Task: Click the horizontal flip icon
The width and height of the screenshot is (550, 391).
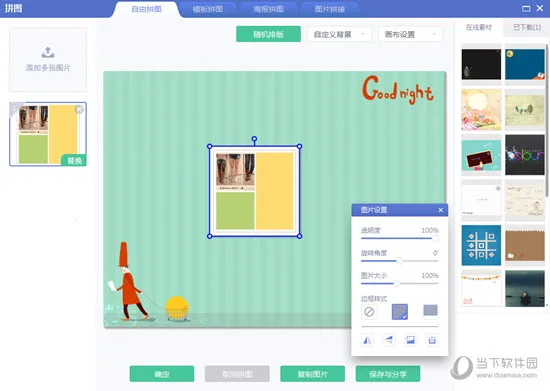Action: [x=367, y=340]
